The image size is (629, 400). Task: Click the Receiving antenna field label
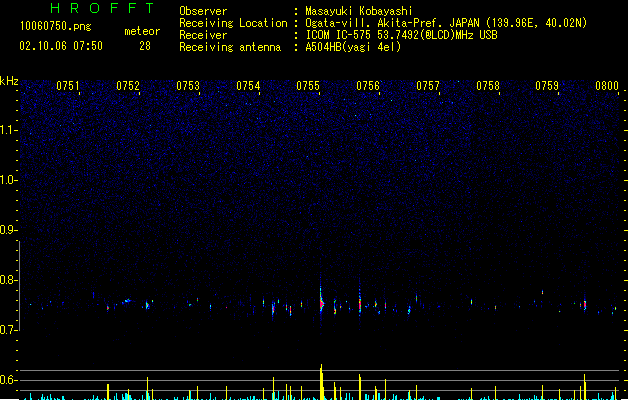click(x=230, y=47)
